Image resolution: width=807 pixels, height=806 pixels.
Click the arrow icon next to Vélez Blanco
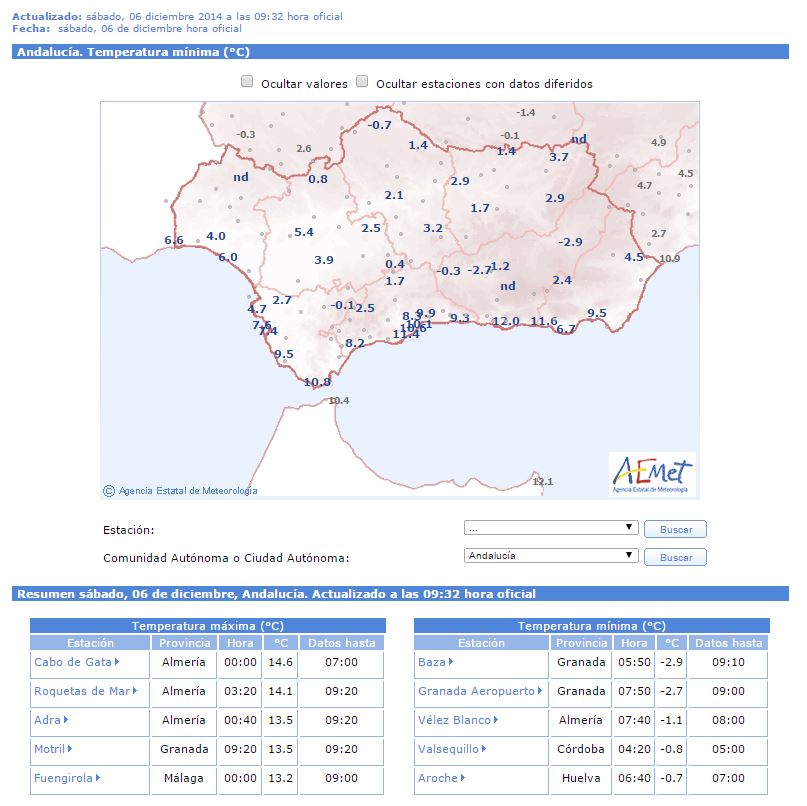coord(495,720)
